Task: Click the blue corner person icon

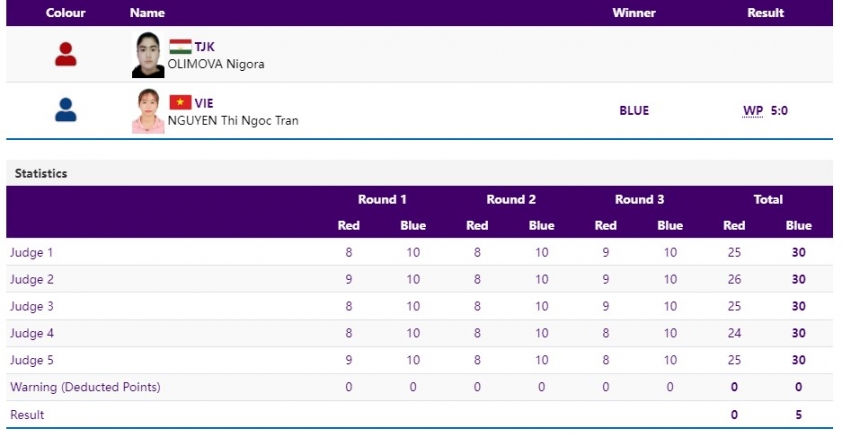Action: tap(66, 110)
